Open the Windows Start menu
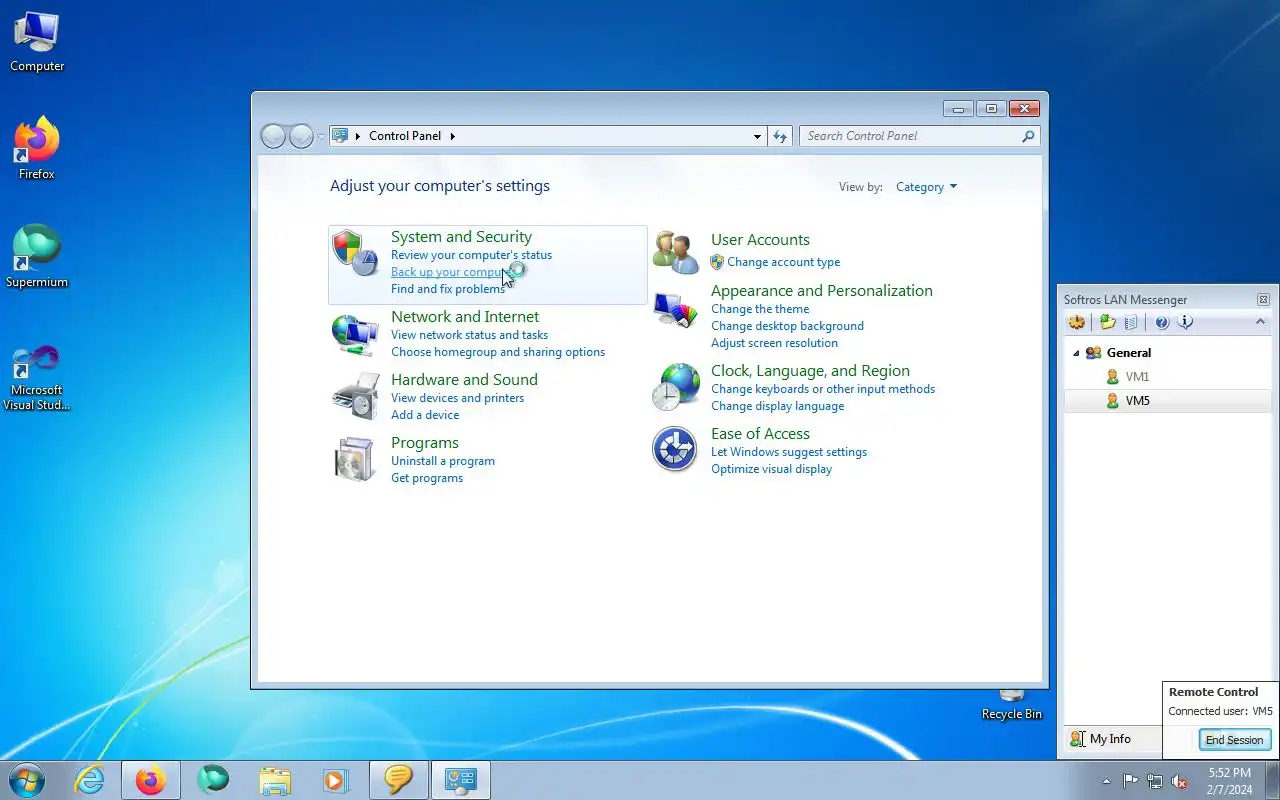The height and width of the screenshot is (800, 1280). (x=27, y=780)
